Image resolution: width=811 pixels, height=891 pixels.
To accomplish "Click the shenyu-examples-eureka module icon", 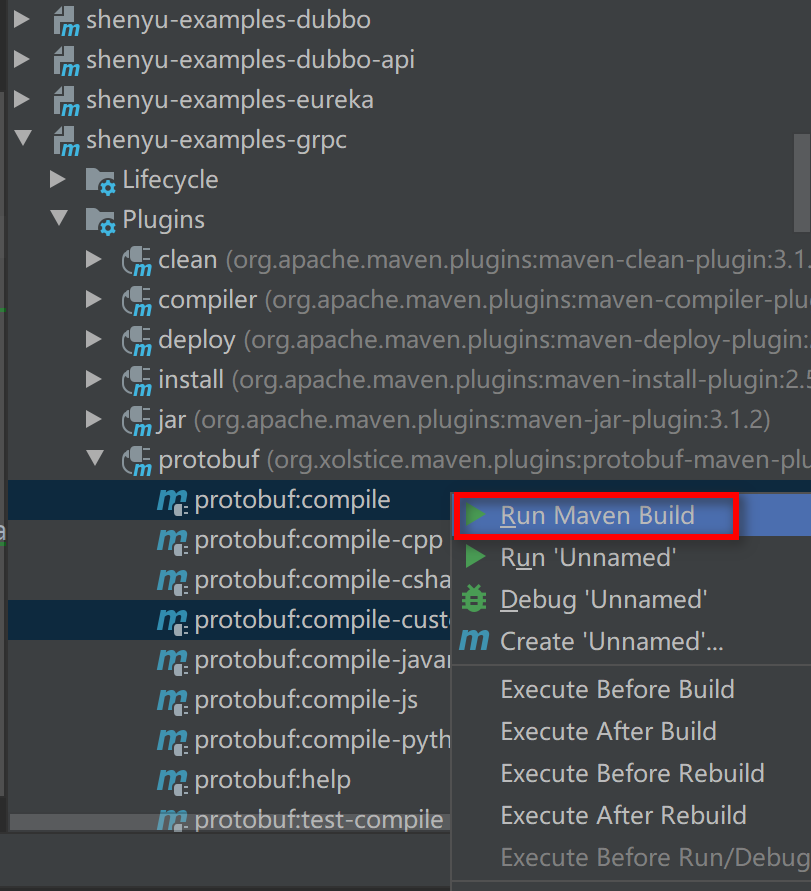I will pos(66,101).
